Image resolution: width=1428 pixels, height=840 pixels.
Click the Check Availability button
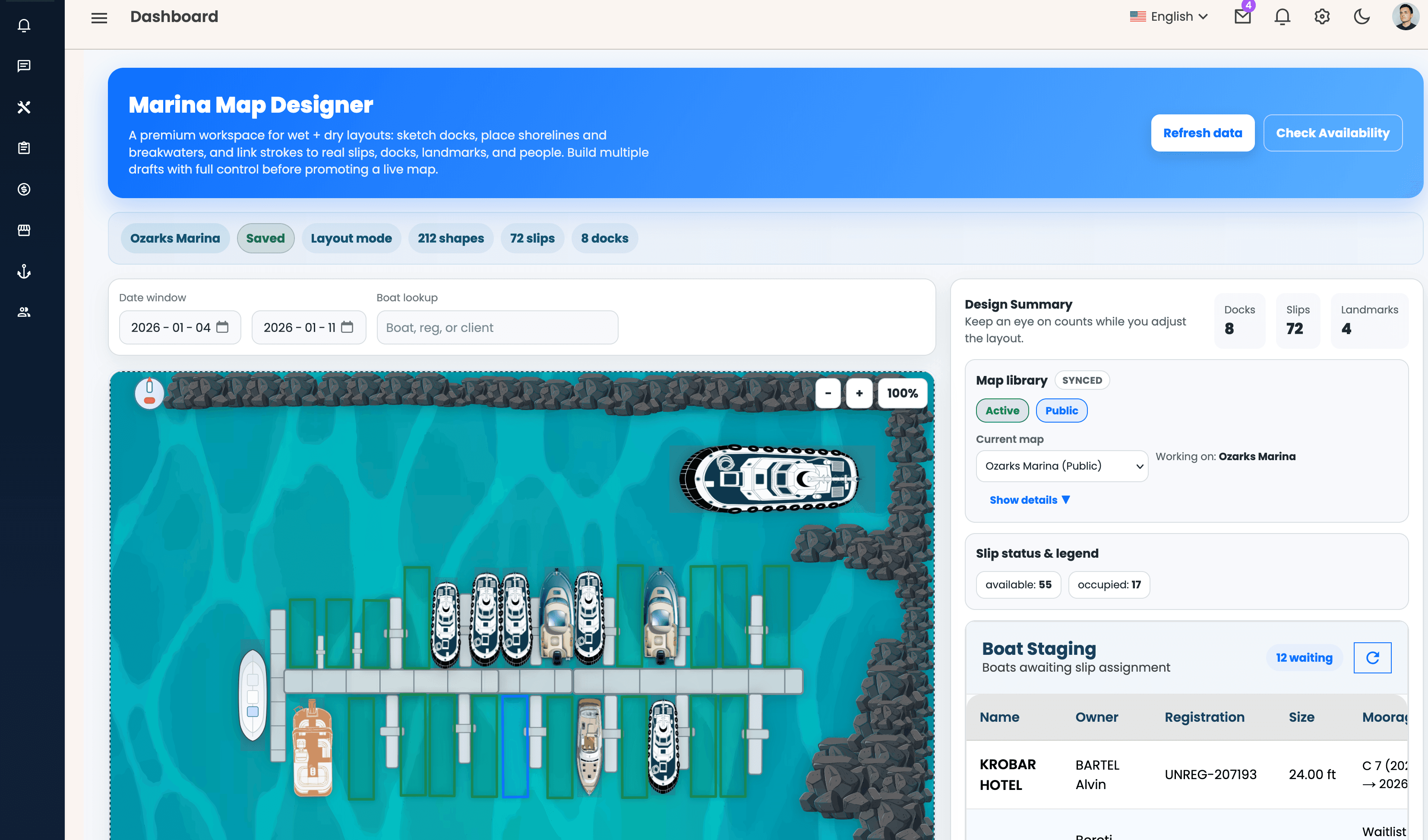1332,133
